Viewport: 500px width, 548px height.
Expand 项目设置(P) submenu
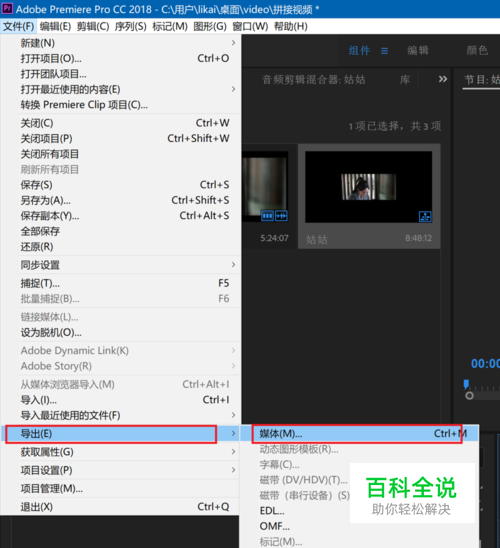point(121,470)
